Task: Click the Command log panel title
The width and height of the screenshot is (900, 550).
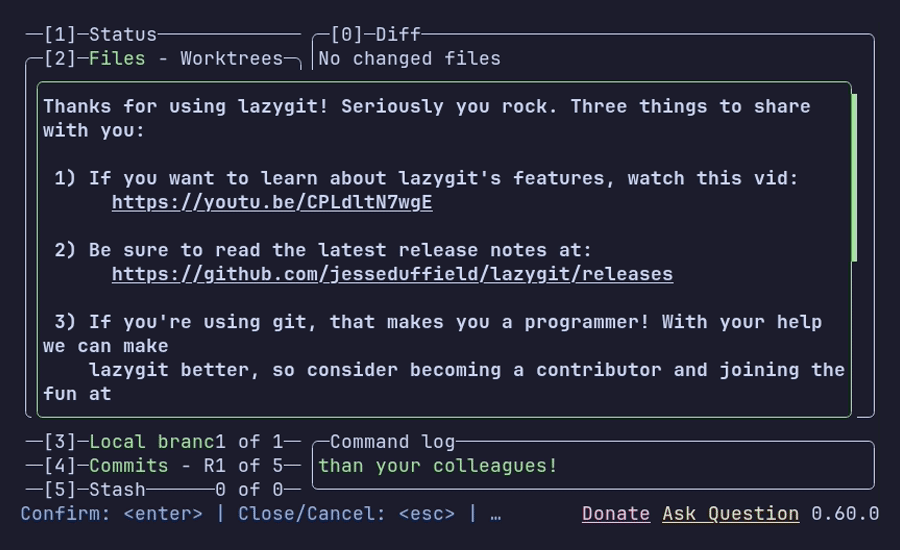Action: pos(393,441)
